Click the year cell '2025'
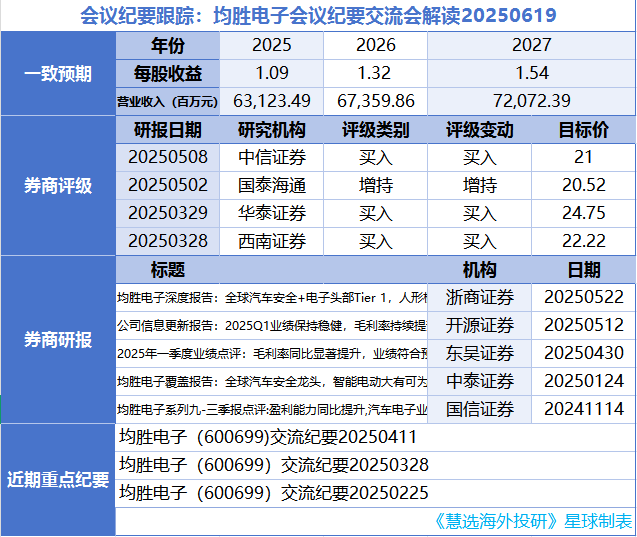This screenshot has height=537, width=637. pyautogui.click(x=271, y=45)
